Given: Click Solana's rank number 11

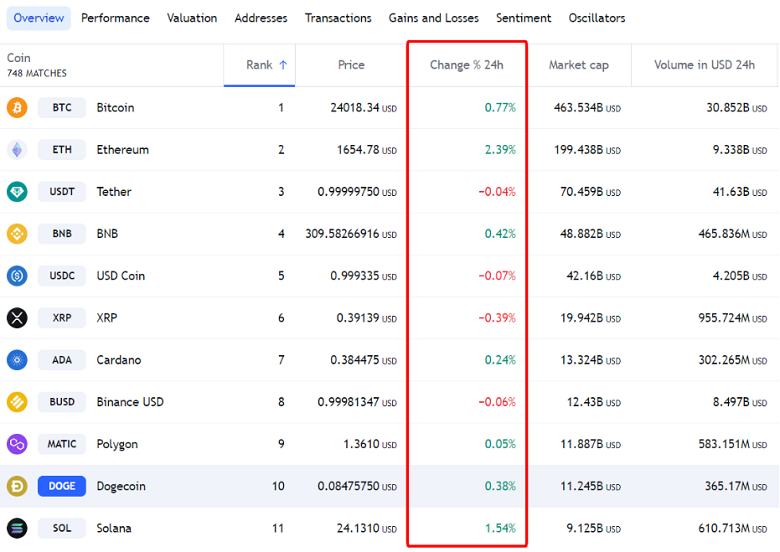Looking at the screenshot, I should point(278,528).
